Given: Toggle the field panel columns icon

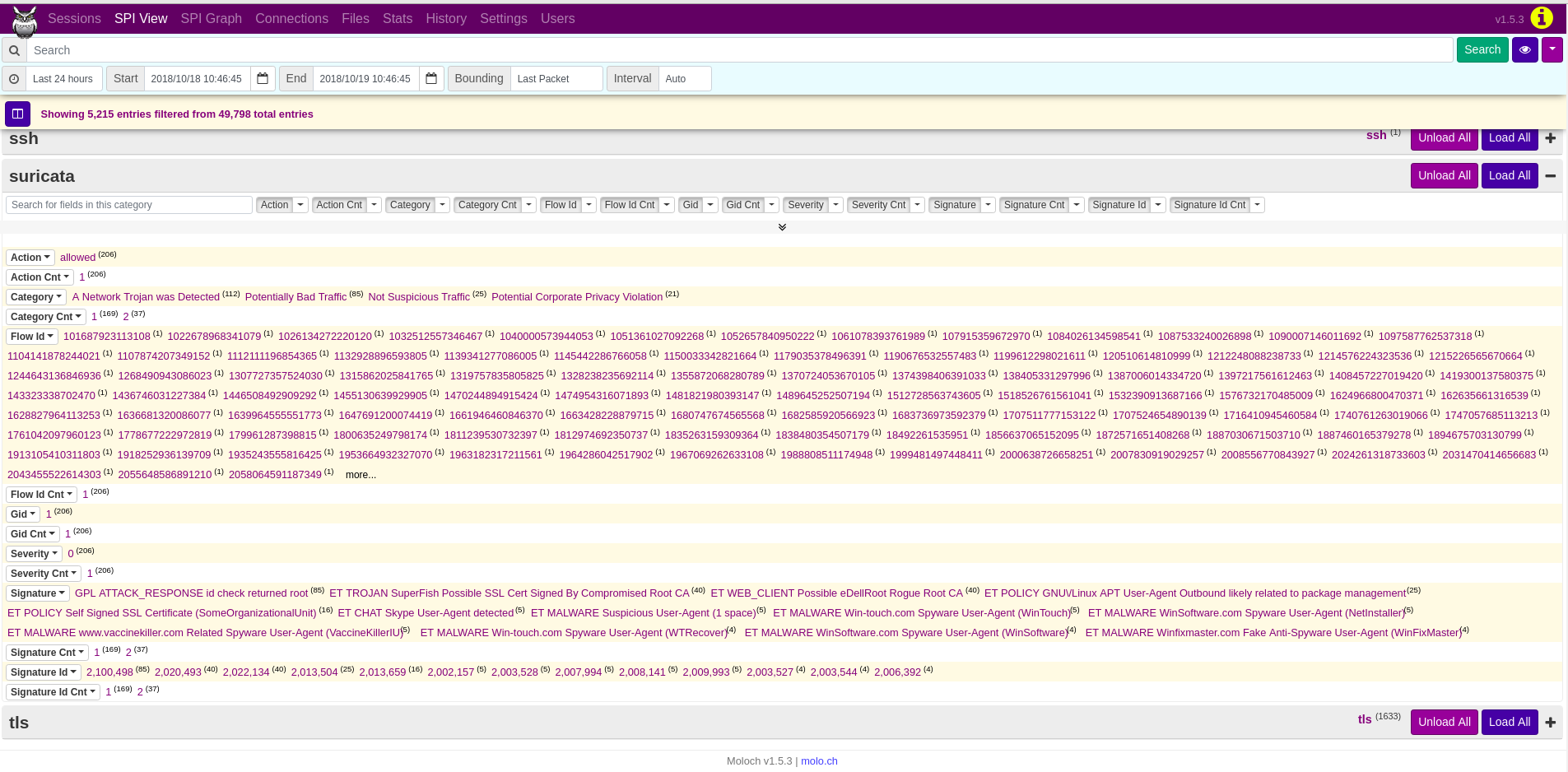Looking at the screenshot, I should (x=17, y=114).
